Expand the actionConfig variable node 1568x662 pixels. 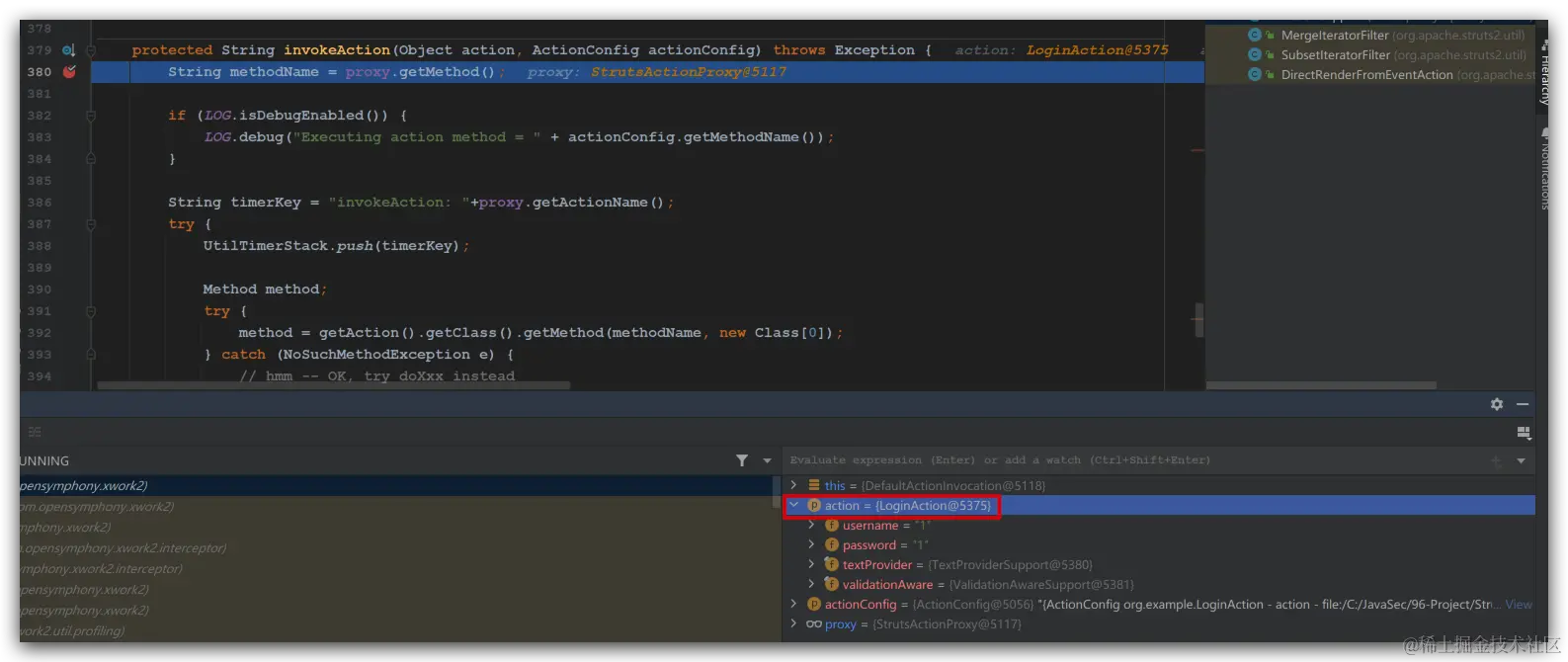[x=793, y=604]
